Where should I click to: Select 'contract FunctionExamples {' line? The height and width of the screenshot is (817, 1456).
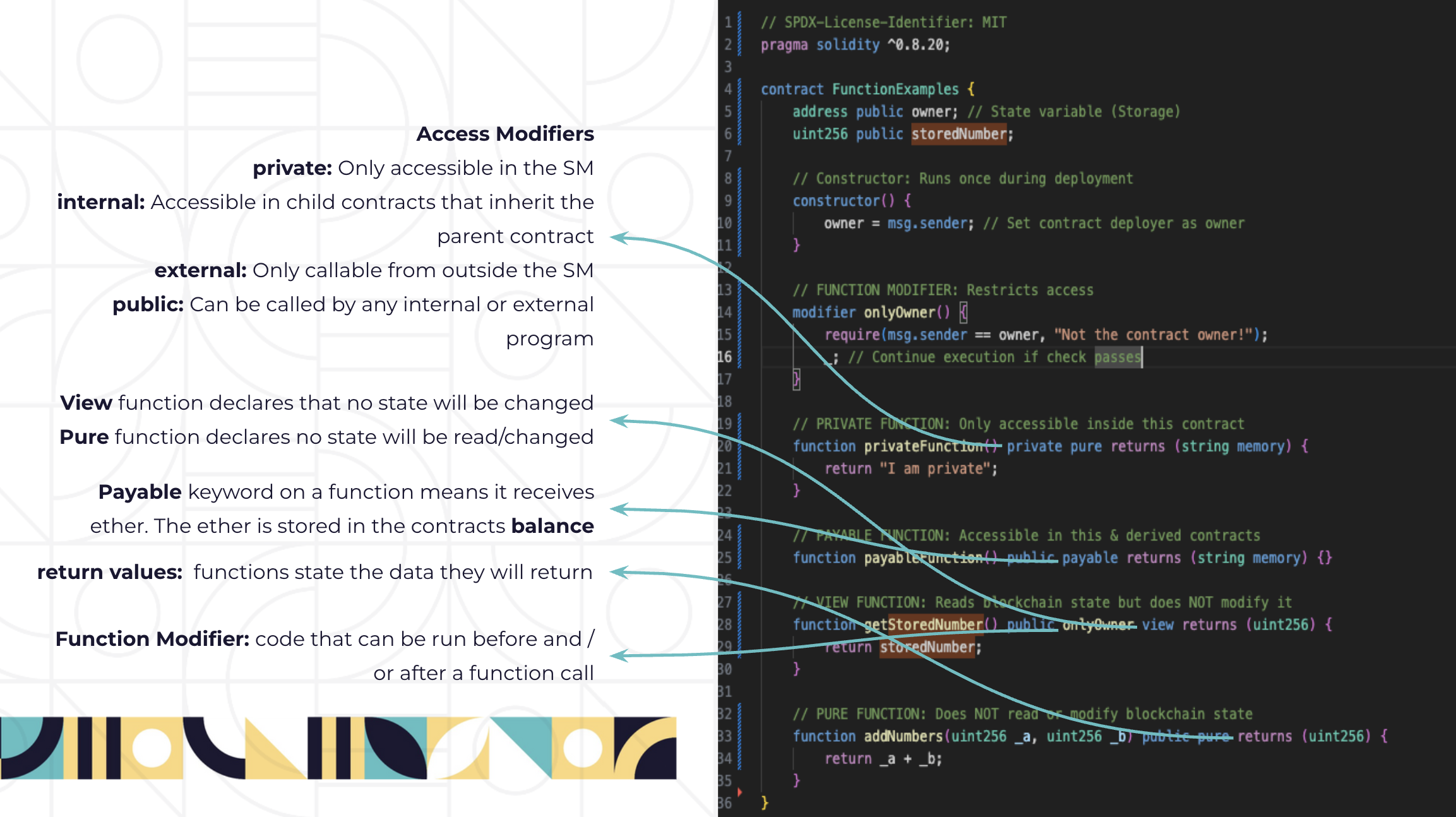[x=868, y=89]
